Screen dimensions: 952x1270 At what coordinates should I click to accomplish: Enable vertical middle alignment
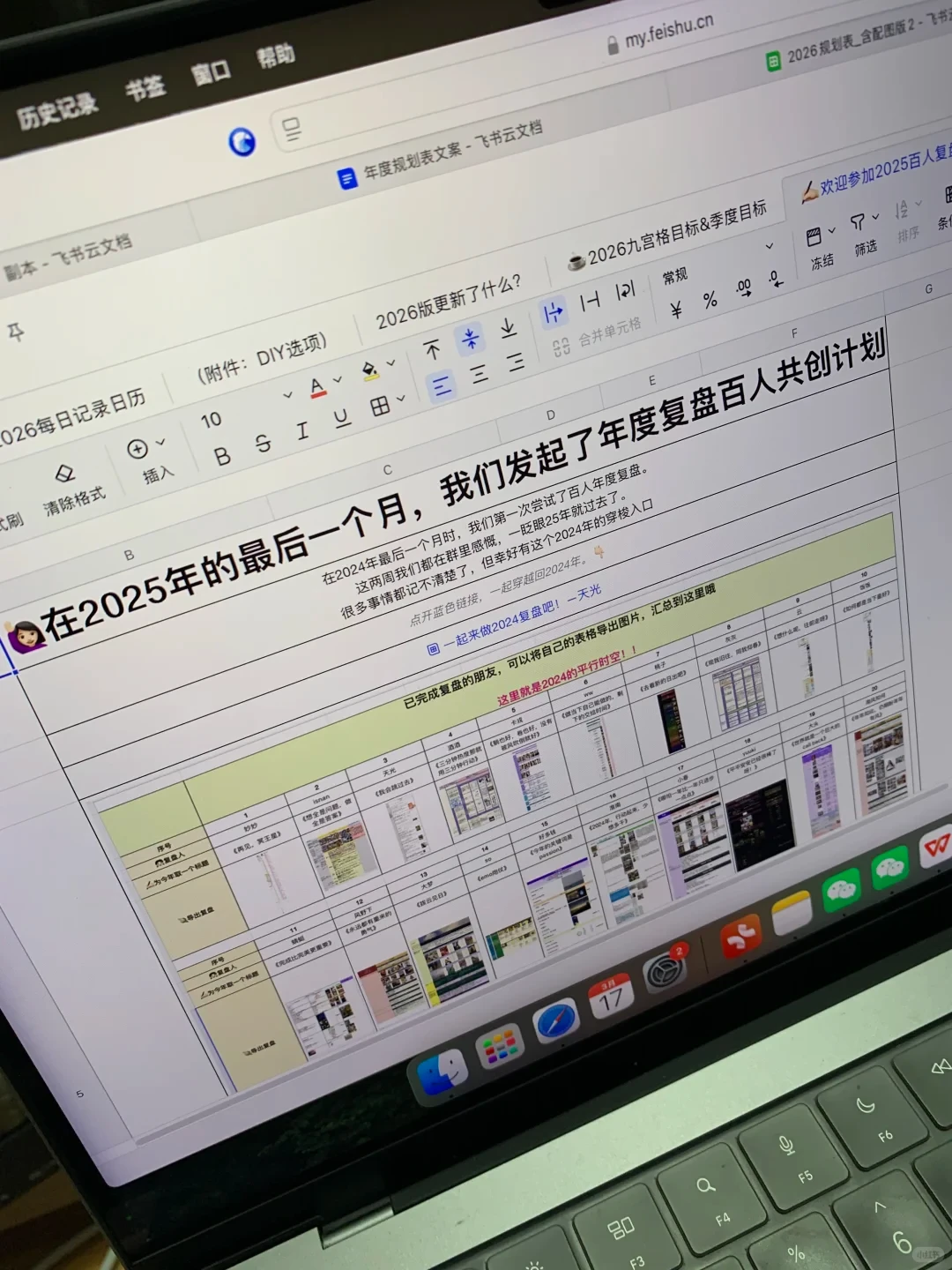[471, 338]
